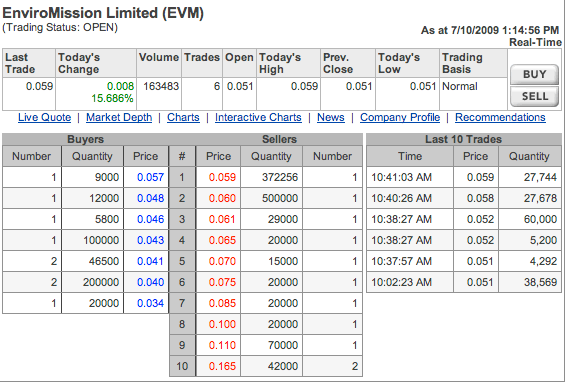Select buyer price 0.046

[x=150, y=219]
